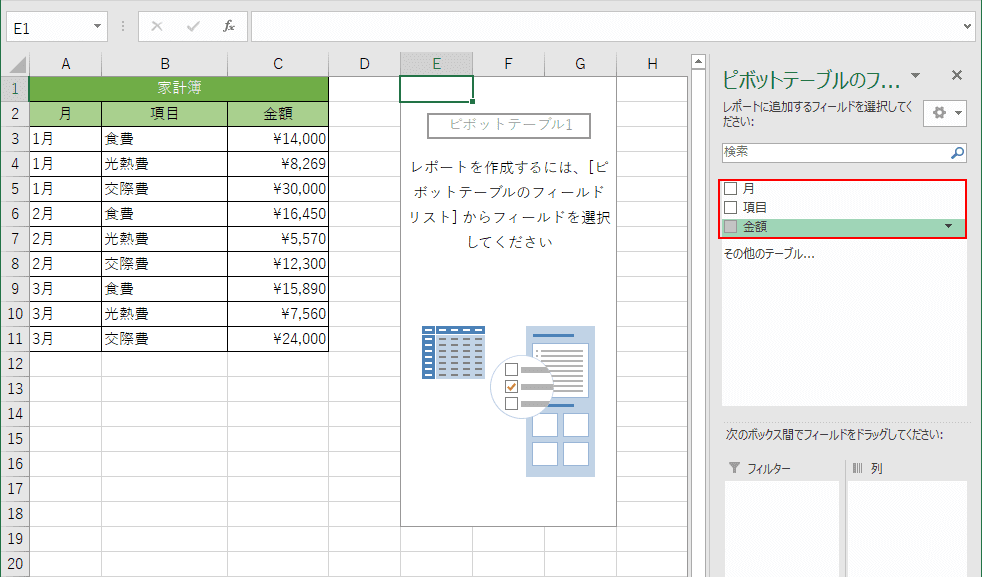Select row 1 header
Viewport: 982px width, 577px height.
[x=15, y=88]
